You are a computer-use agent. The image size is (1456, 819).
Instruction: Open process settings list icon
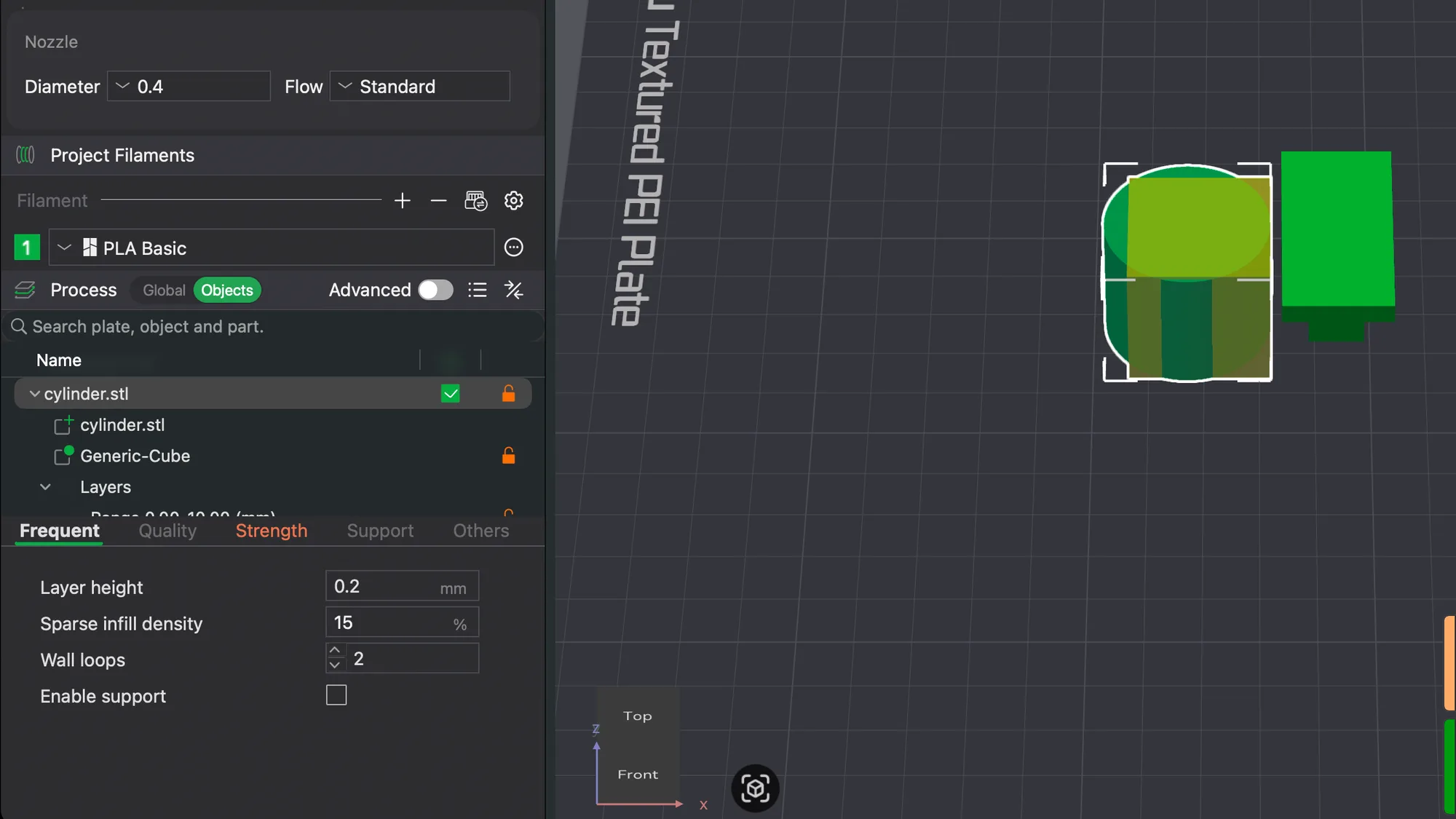[478, 290]
